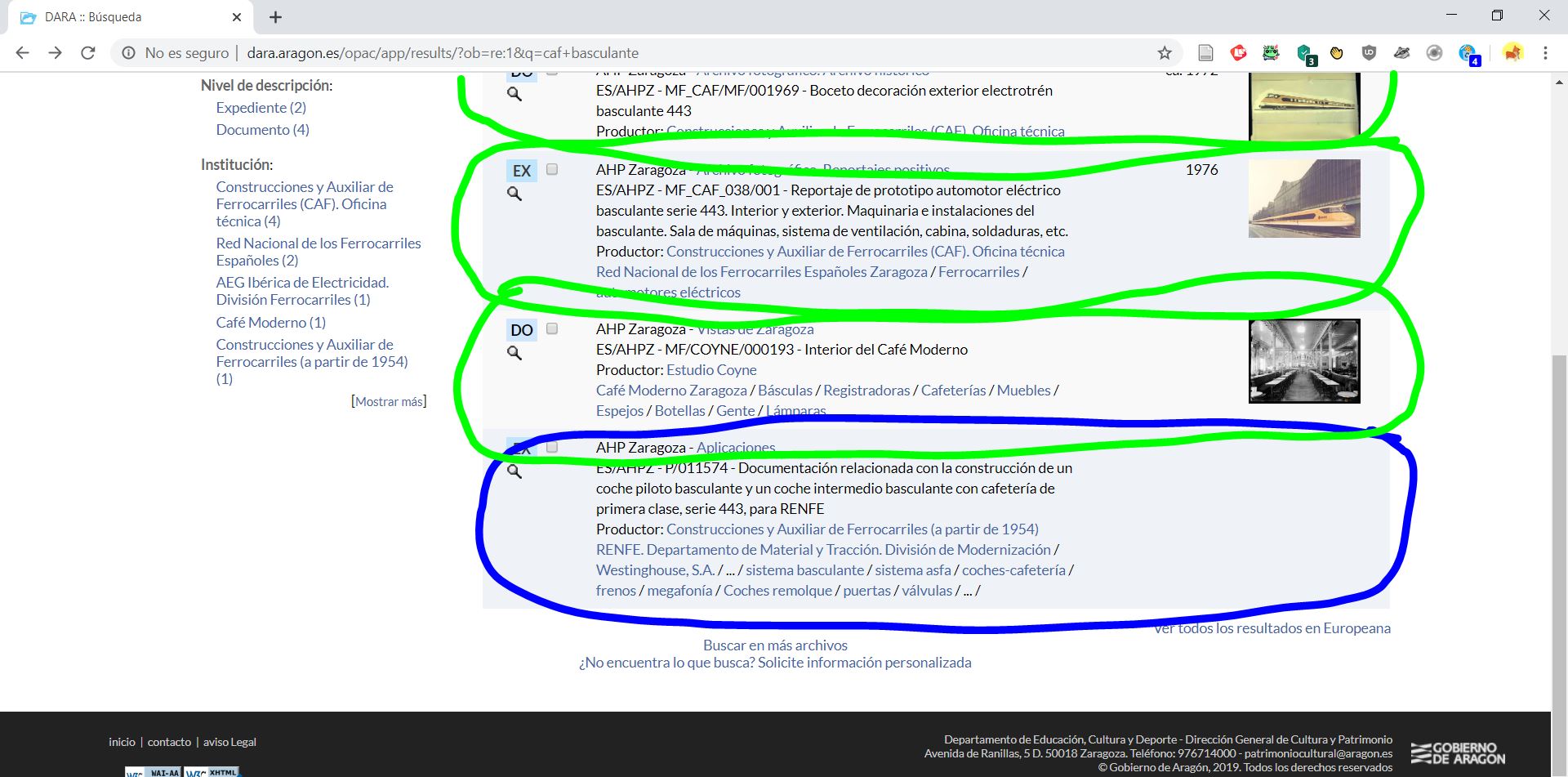
Task: Open the megafonía subject link
Action: [679, 591]
